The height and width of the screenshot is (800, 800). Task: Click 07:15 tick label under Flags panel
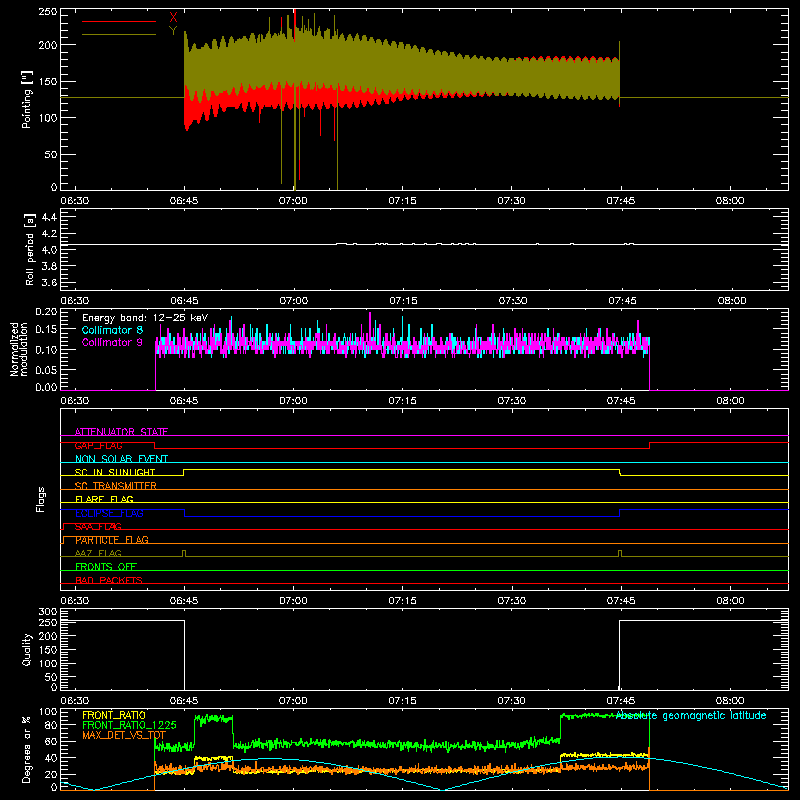pos(403,601)
